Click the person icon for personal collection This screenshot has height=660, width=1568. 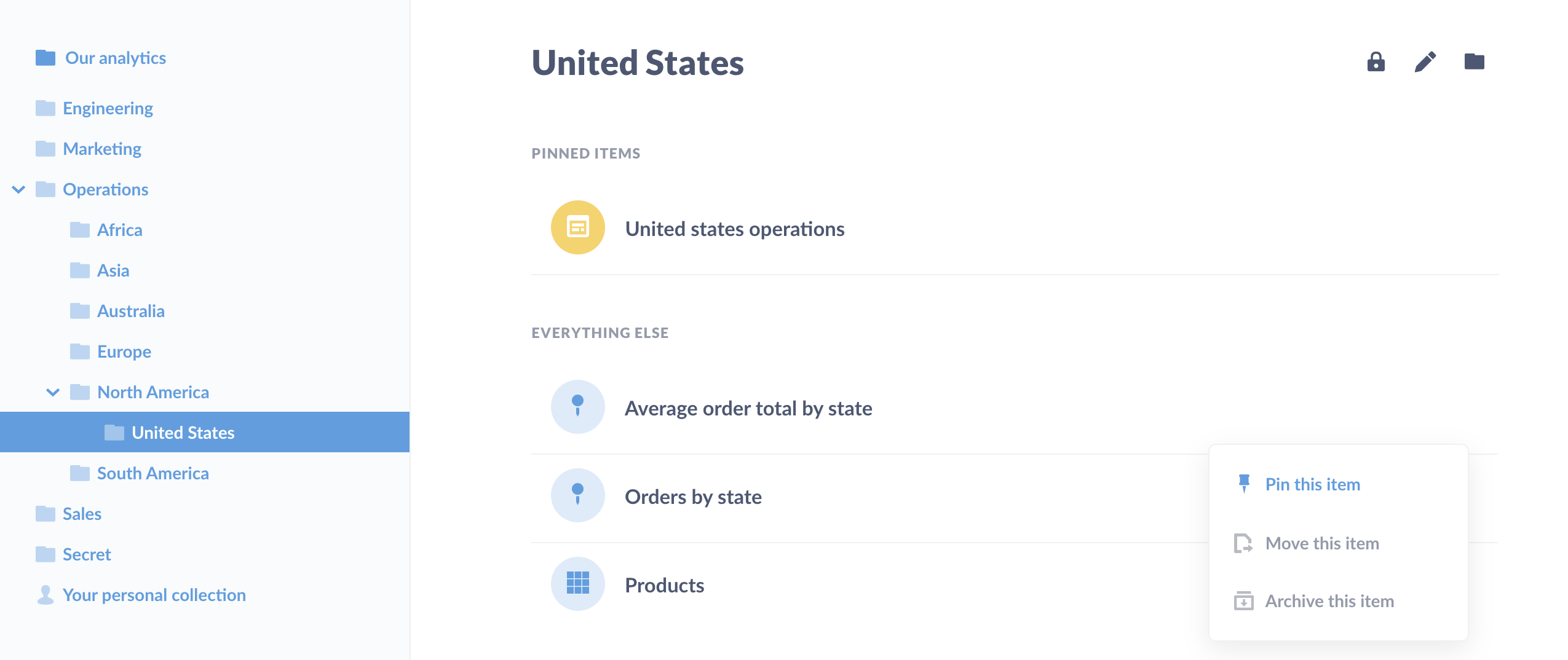(x=45, y=595)
